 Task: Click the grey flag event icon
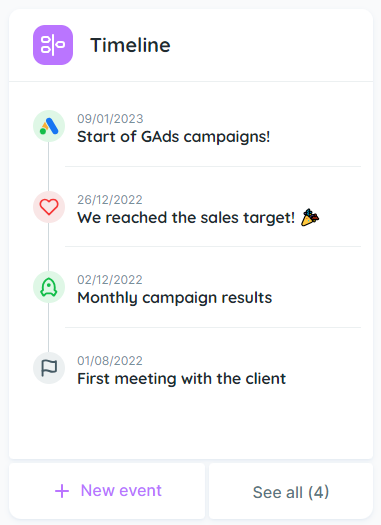49,368
